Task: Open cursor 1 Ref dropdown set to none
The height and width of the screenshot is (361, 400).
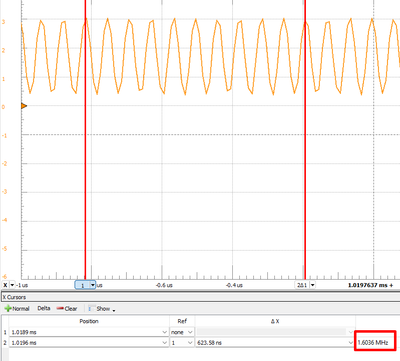Action: 190,332
